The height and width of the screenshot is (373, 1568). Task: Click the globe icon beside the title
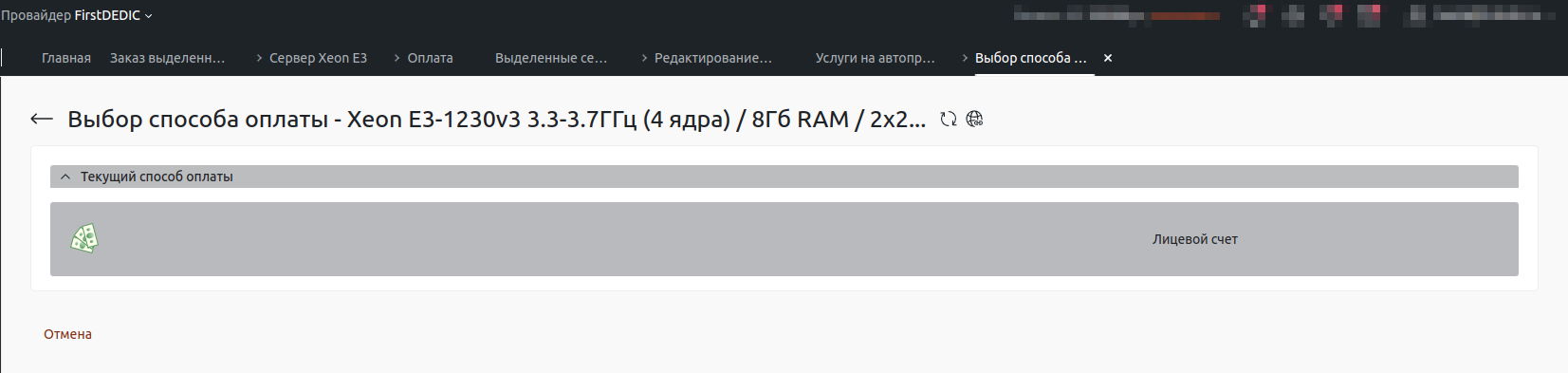pos(974,119)
